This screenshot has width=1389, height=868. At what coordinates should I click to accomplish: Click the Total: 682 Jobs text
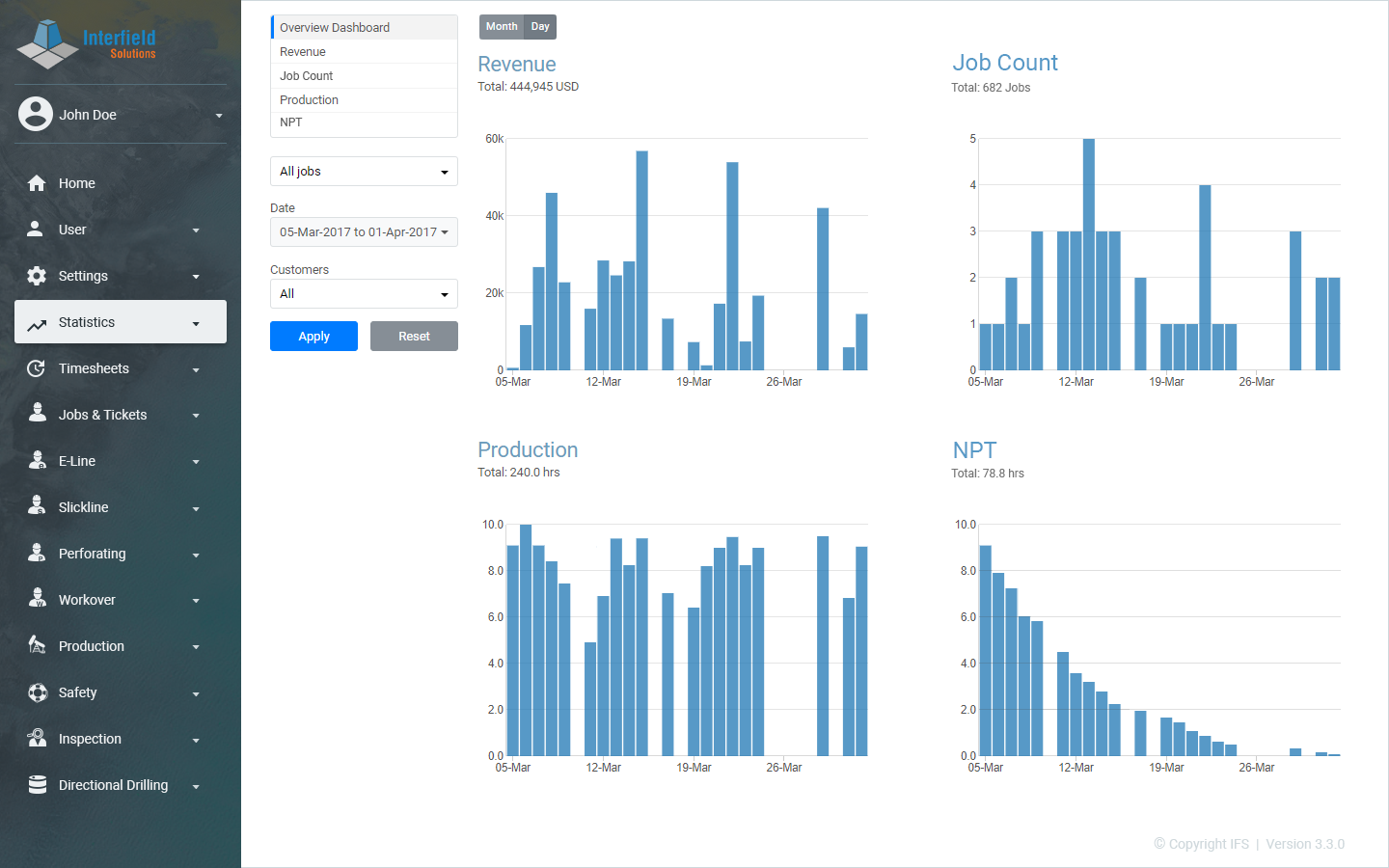[991, 88]
